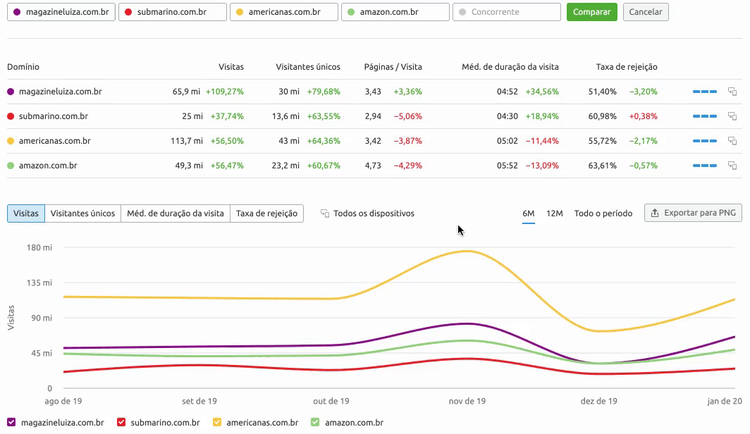
Task: Click the yellow americanas peak on chart
Action: pos(467,251)
